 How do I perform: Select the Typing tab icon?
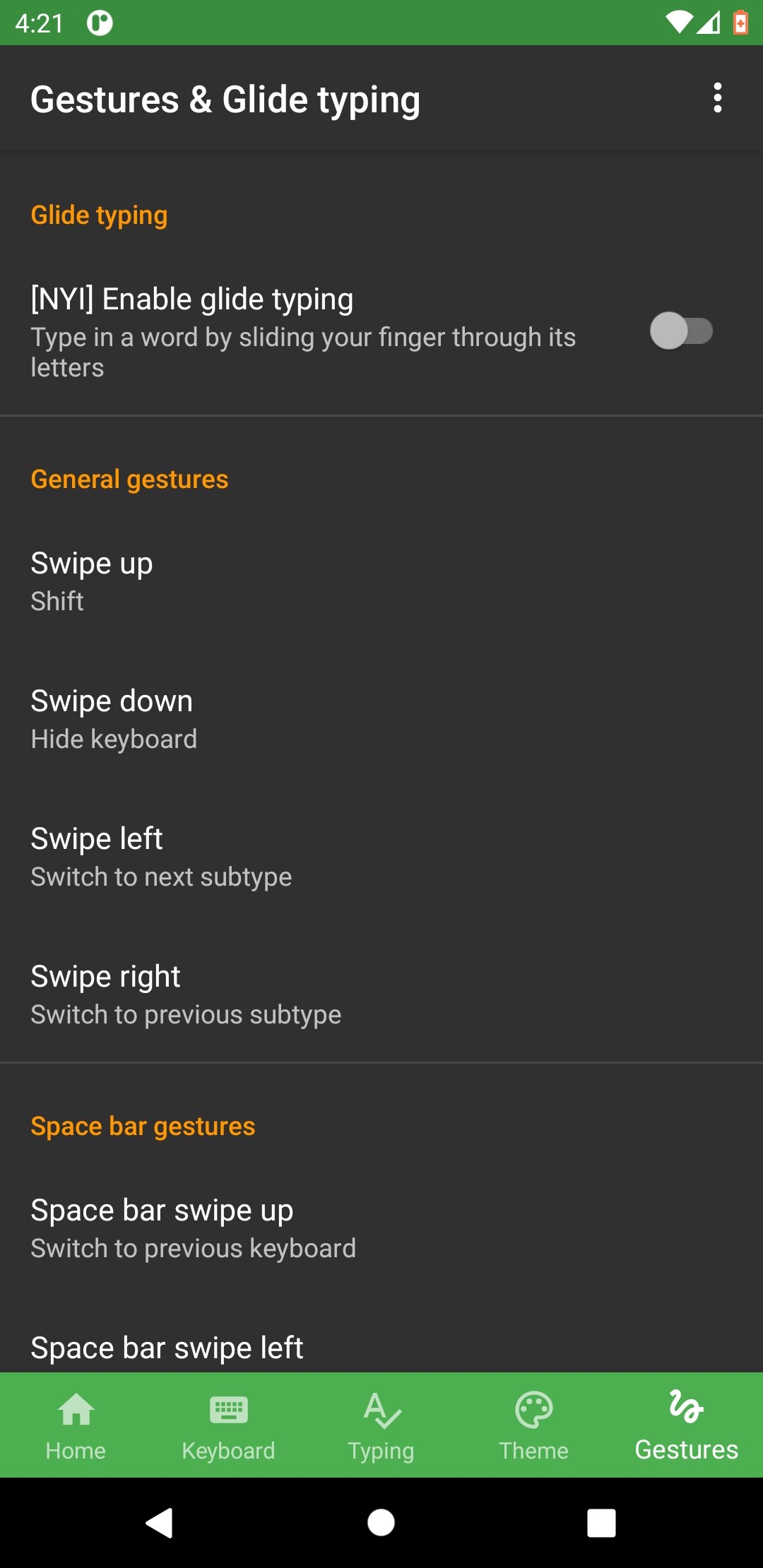point(382,1410)
